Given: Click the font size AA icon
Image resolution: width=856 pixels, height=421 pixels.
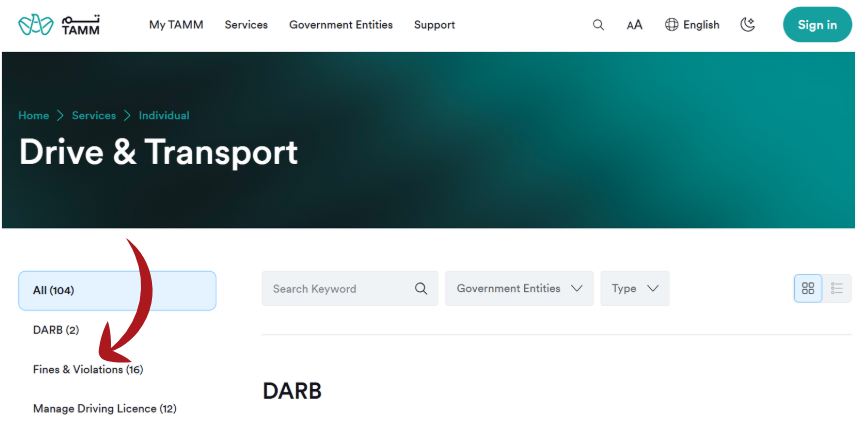Looking at the screenshot, I should [x=634, y=25].
